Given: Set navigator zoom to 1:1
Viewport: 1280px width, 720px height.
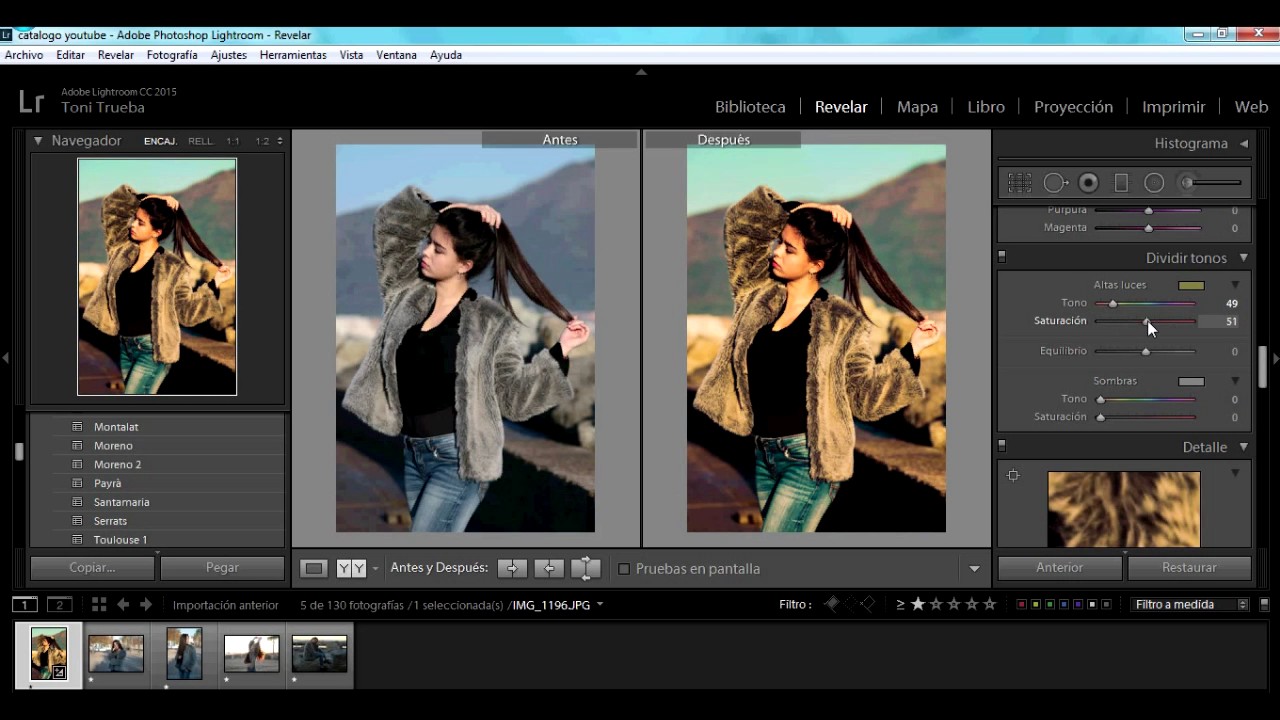Looking at the screenshot, I should point(233,141).
